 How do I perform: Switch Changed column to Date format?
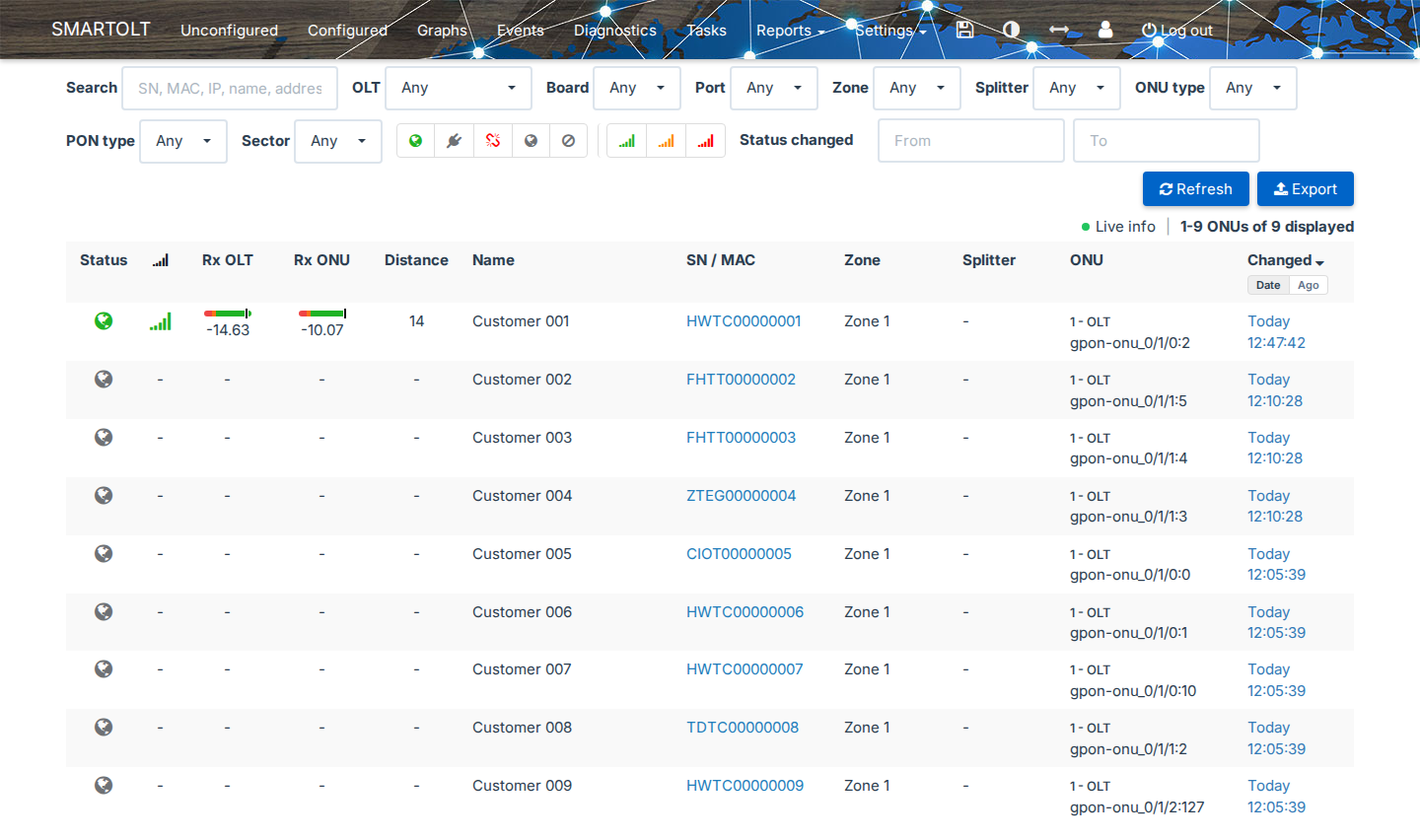pyautogui.click(x=1268, y=285)
